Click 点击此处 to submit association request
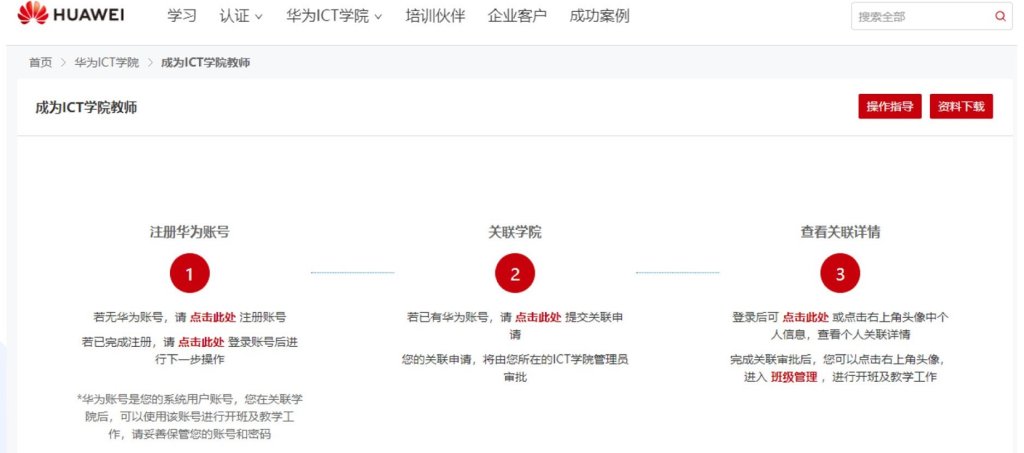Viewport: 1024px width, 453px height. [538, 317]
